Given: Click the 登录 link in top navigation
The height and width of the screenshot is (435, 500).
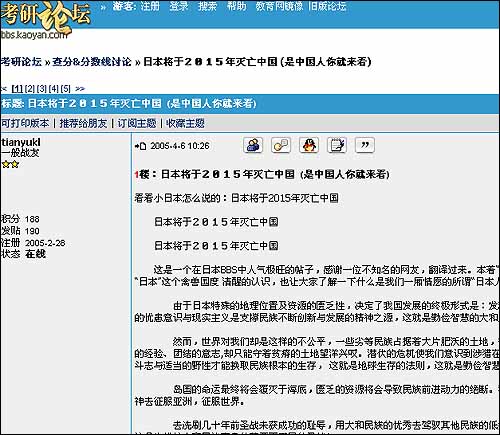Looking at the screenshot, I should coord(179,6).
